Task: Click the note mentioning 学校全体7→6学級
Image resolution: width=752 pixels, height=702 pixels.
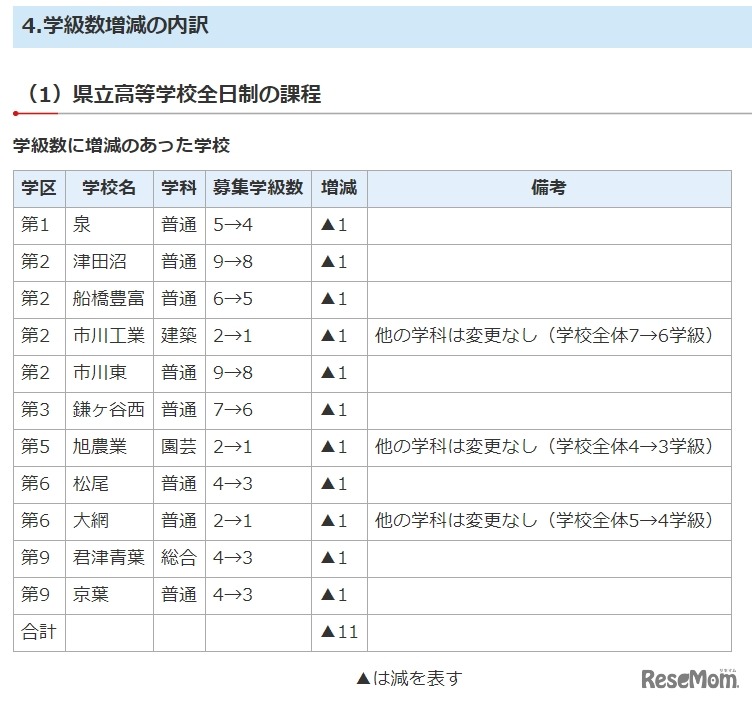Action: [545, 336]
